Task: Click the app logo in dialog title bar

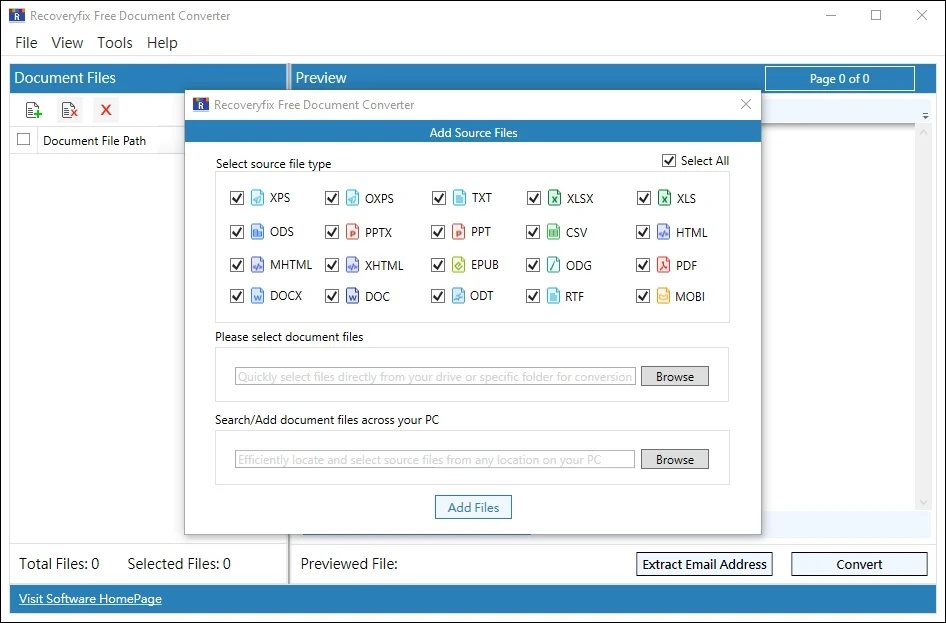Action: [x=200, y=104]
